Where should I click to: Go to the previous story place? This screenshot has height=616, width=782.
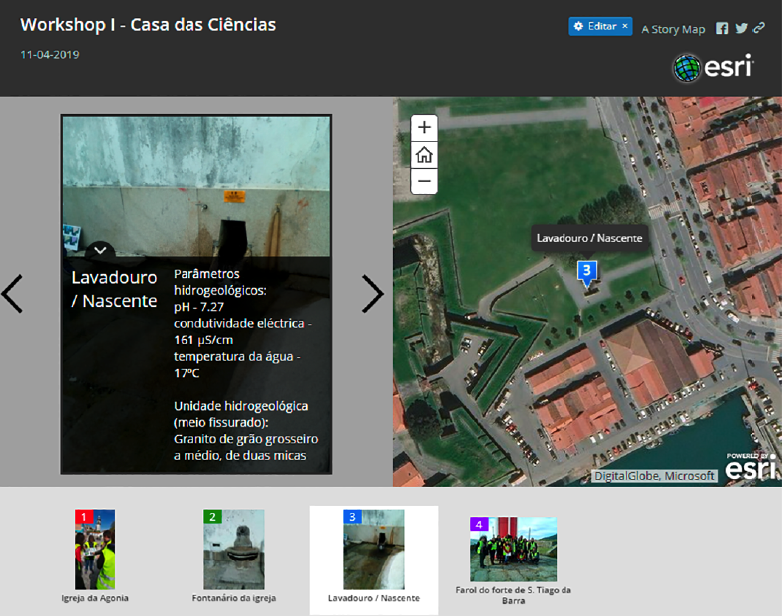pyautogui.click(x=13, y=294)
